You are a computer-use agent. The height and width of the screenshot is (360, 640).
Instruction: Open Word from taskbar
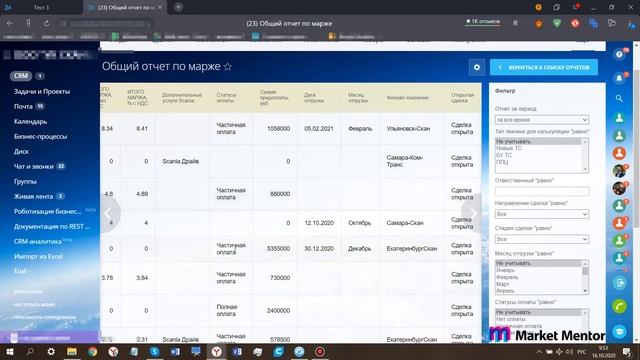pos(175,351)
